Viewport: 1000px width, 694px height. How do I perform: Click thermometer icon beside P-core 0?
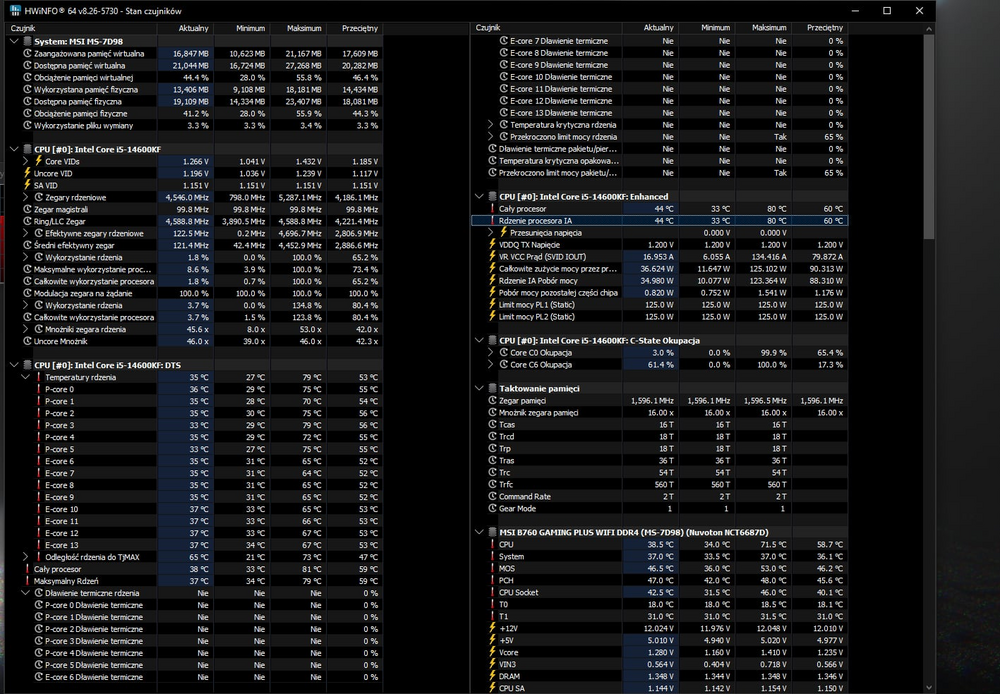point(39,389)
